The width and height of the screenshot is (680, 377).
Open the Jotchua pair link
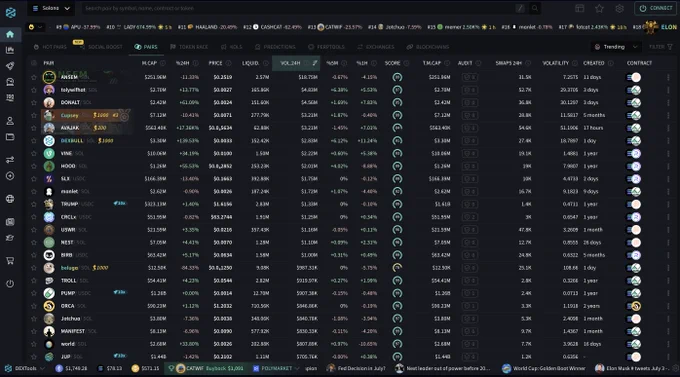click(70, 319)
